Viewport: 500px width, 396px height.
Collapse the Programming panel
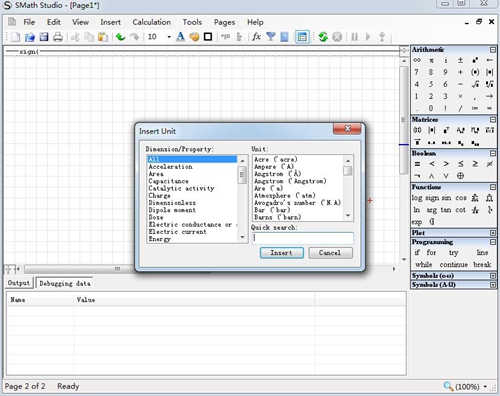click(493, 242)
